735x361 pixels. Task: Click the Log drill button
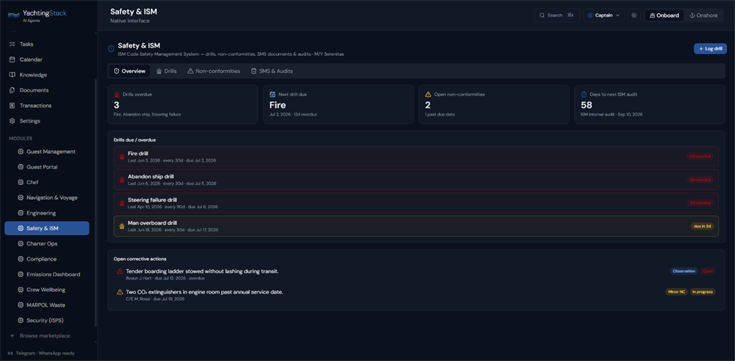pyautogui.click(x=710, y=49)
